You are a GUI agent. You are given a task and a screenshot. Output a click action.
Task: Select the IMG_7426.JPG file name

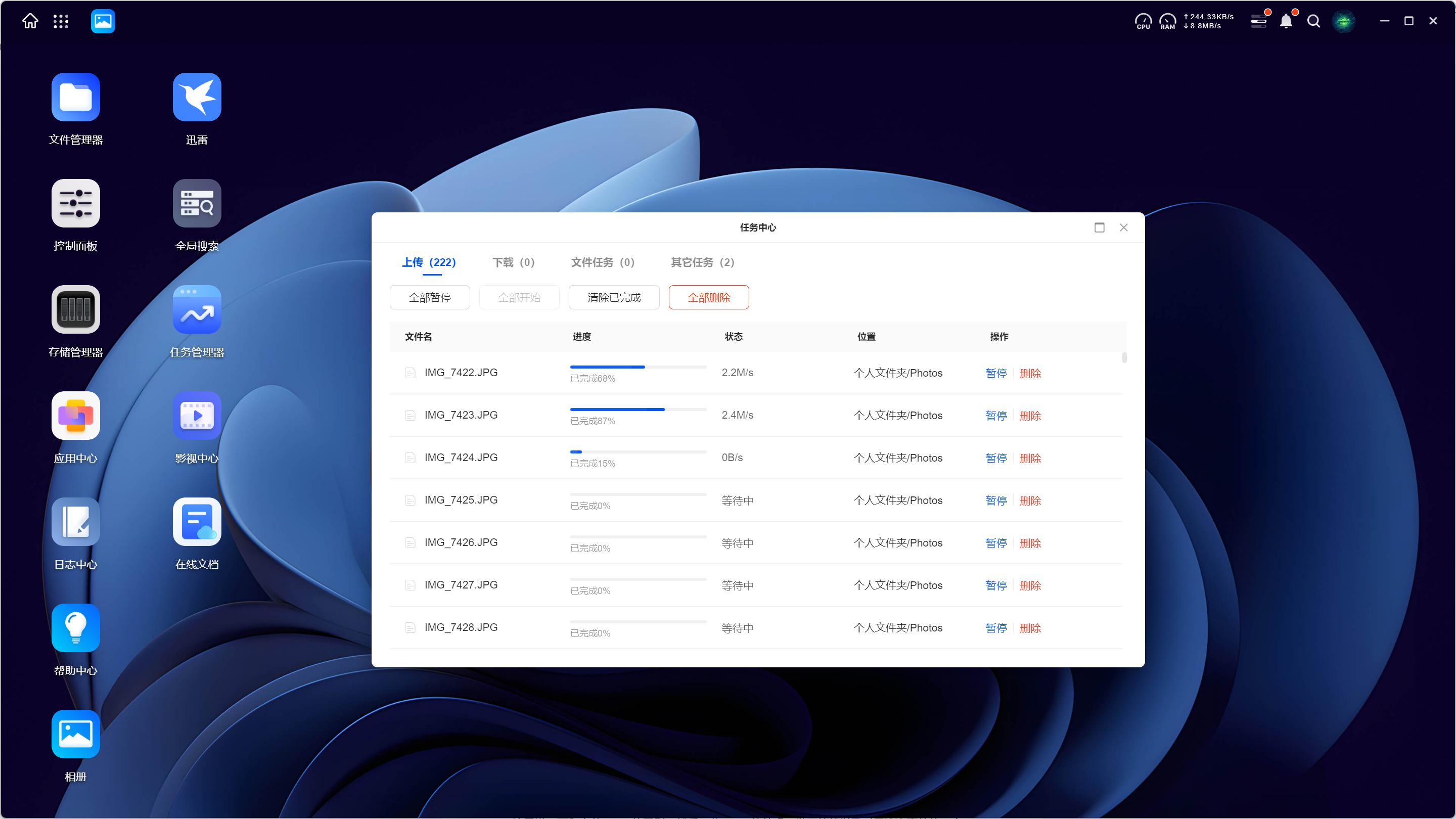coord(461,542)
